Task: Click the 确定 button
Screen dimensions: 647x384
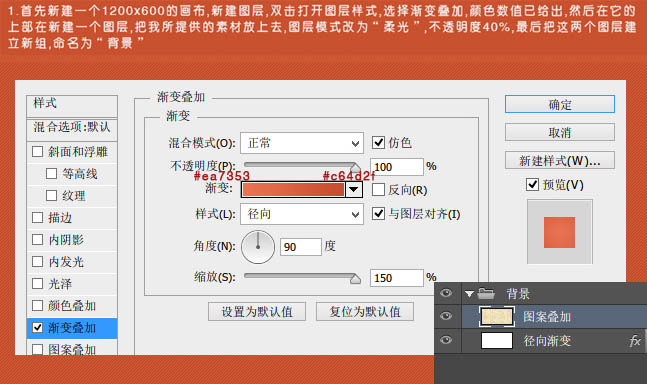Action: (x=560, y=104)
